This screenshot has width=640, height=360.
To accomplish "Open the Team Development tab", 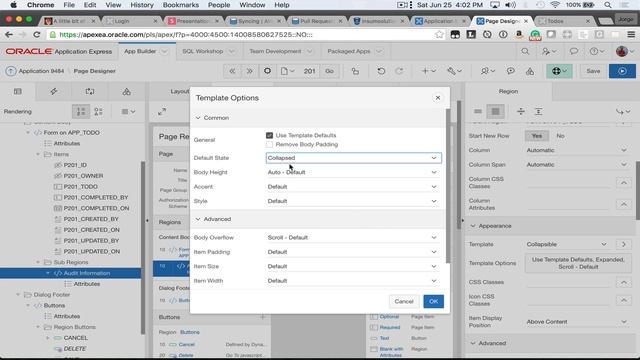I will point(275,51).
